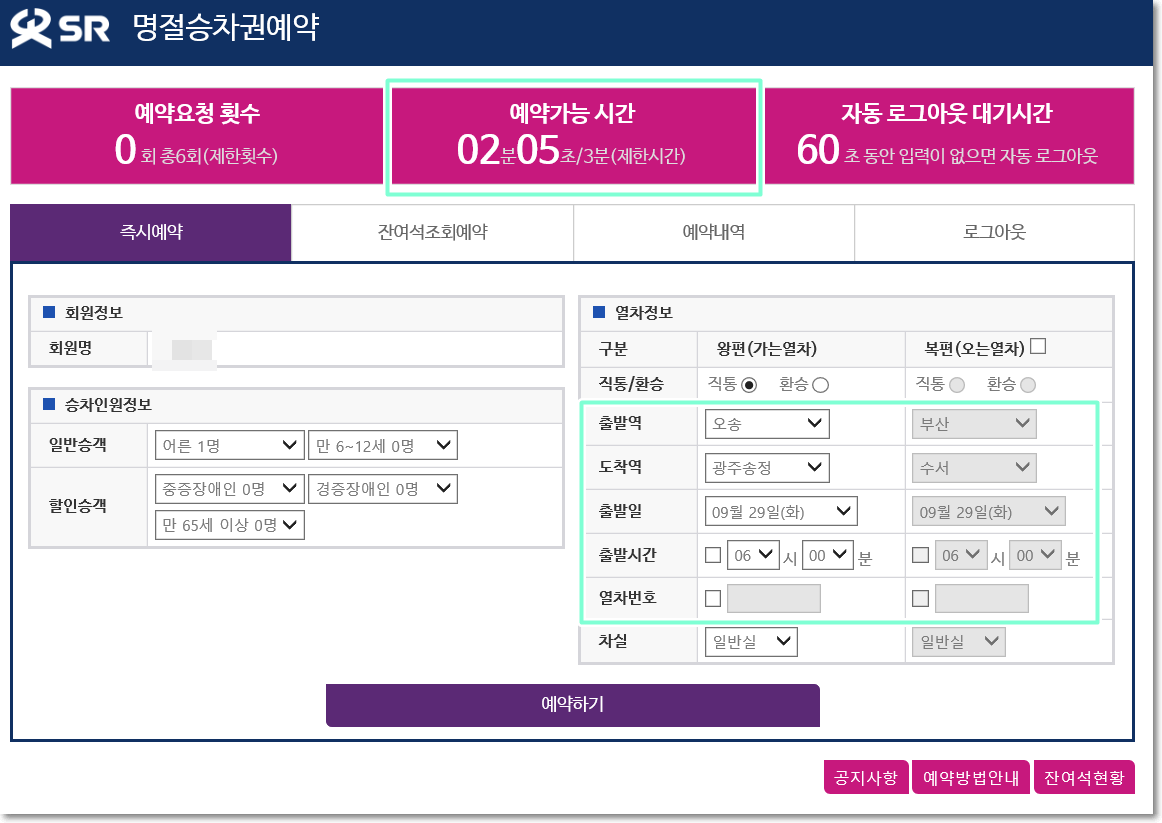Open the 잔여석현황 button

pos(1084,777)
